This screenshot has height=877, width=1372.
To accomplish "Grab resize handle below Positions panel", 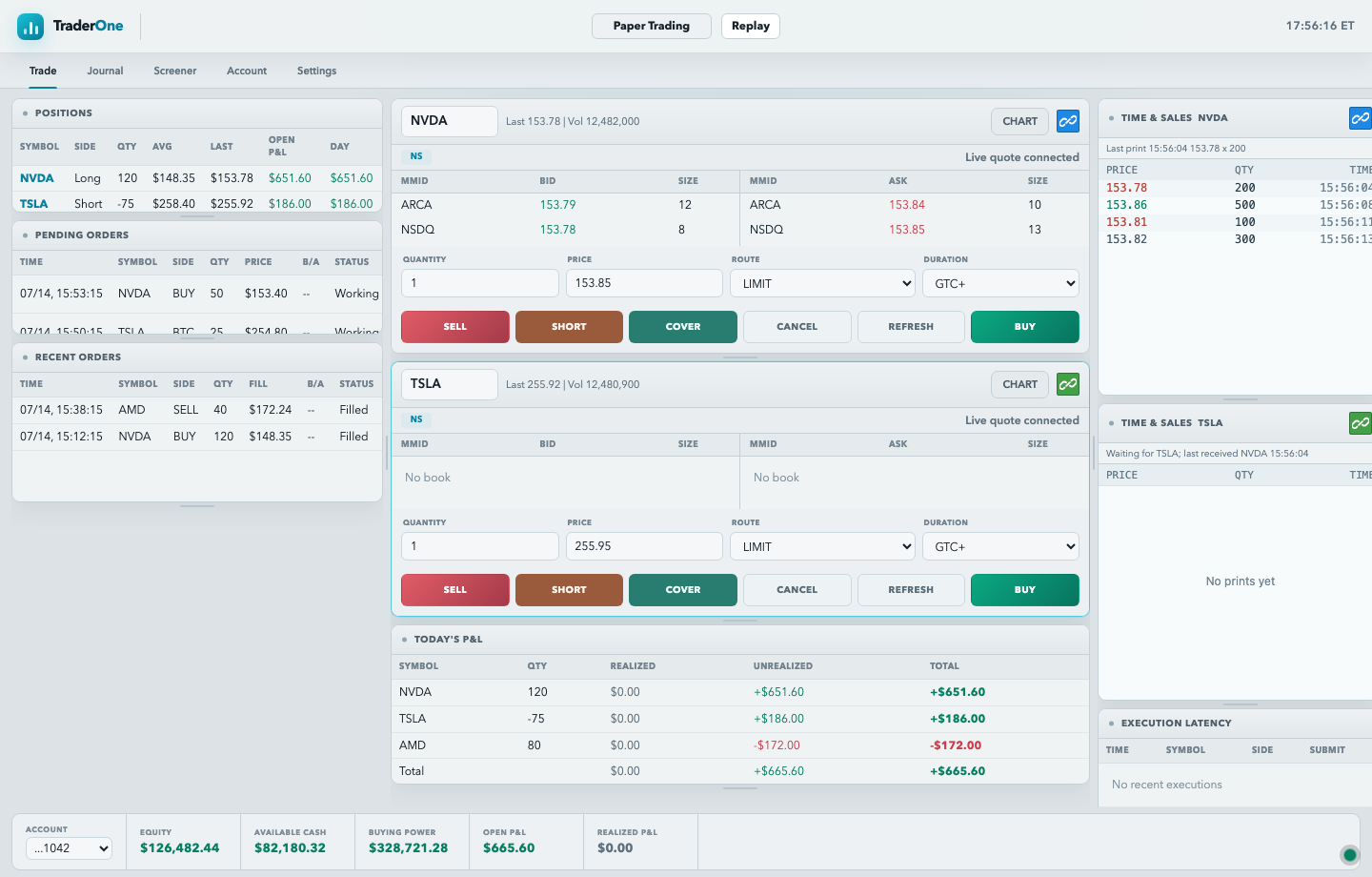I will click(x=197, y=216).
